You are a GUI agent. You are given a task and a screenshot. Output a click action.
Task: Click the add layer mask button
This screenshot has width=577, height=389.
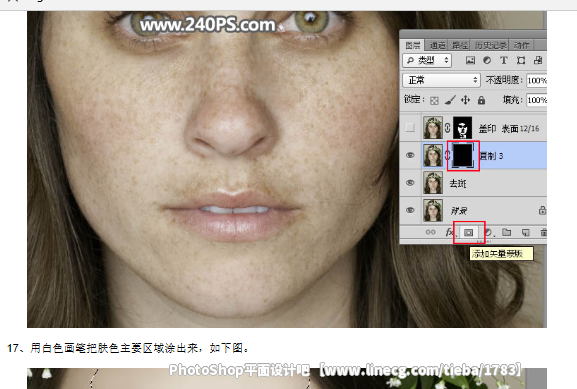click(x=468, y=233)
